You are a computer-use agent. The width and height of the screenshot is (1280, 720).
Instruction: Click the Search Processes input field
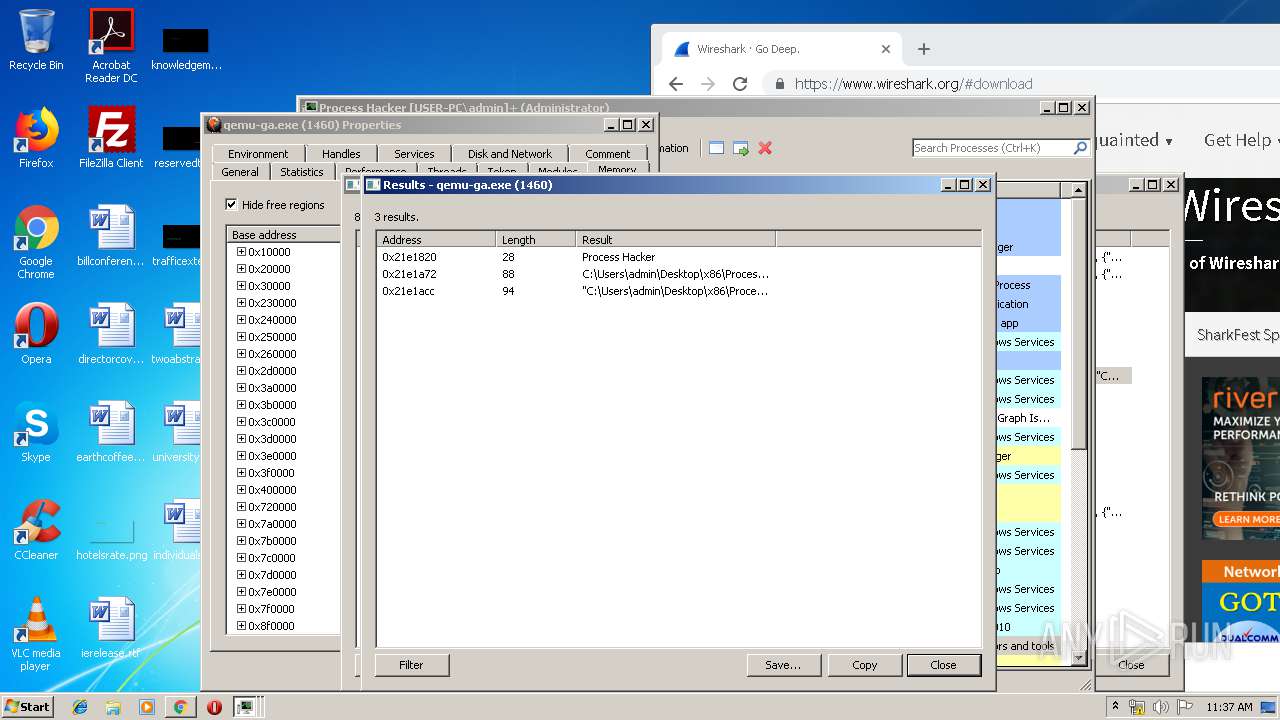click(x=992, y=148)
